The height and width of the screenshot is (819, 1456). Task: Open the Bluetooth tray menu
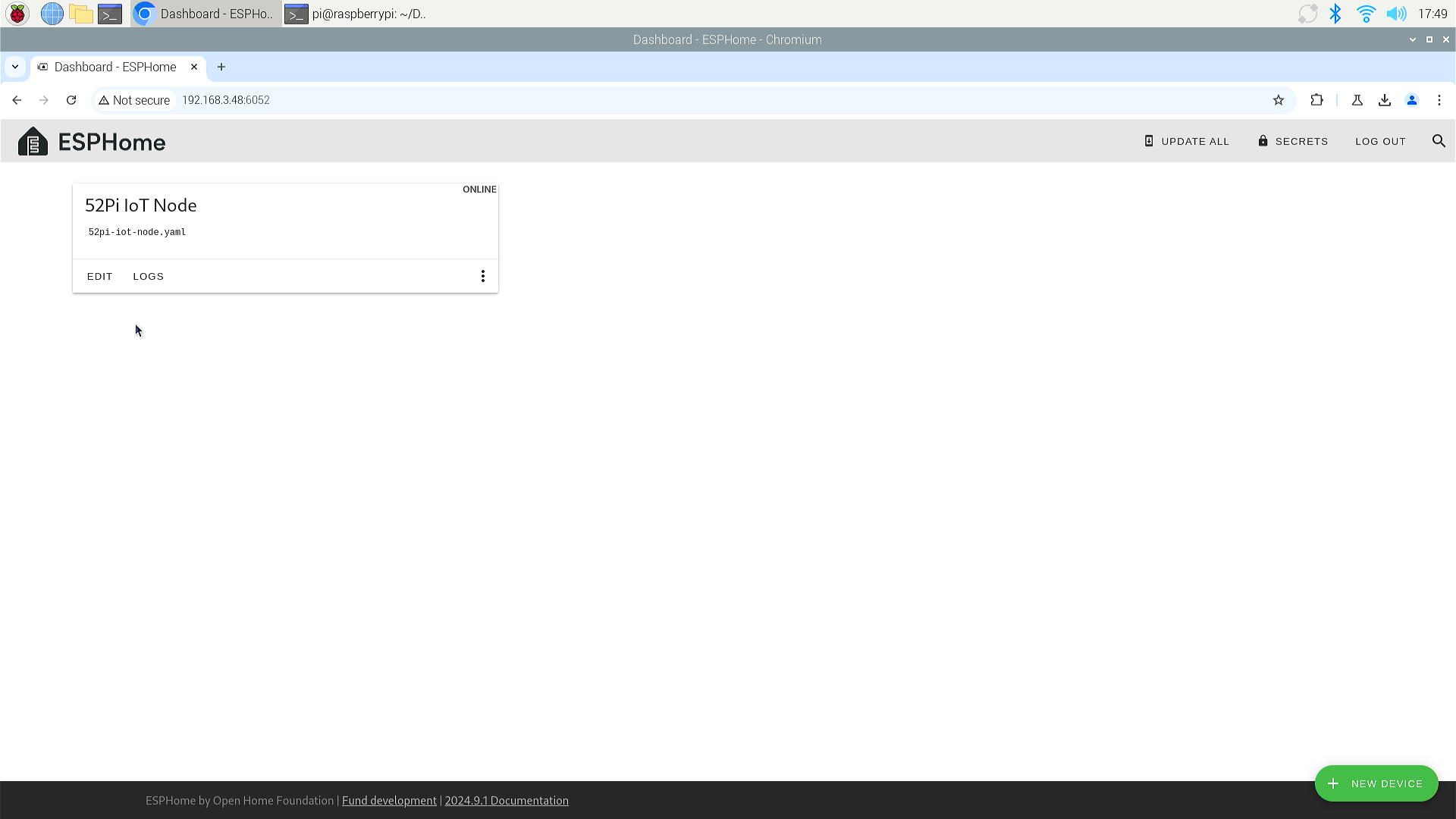point(1335,14)
